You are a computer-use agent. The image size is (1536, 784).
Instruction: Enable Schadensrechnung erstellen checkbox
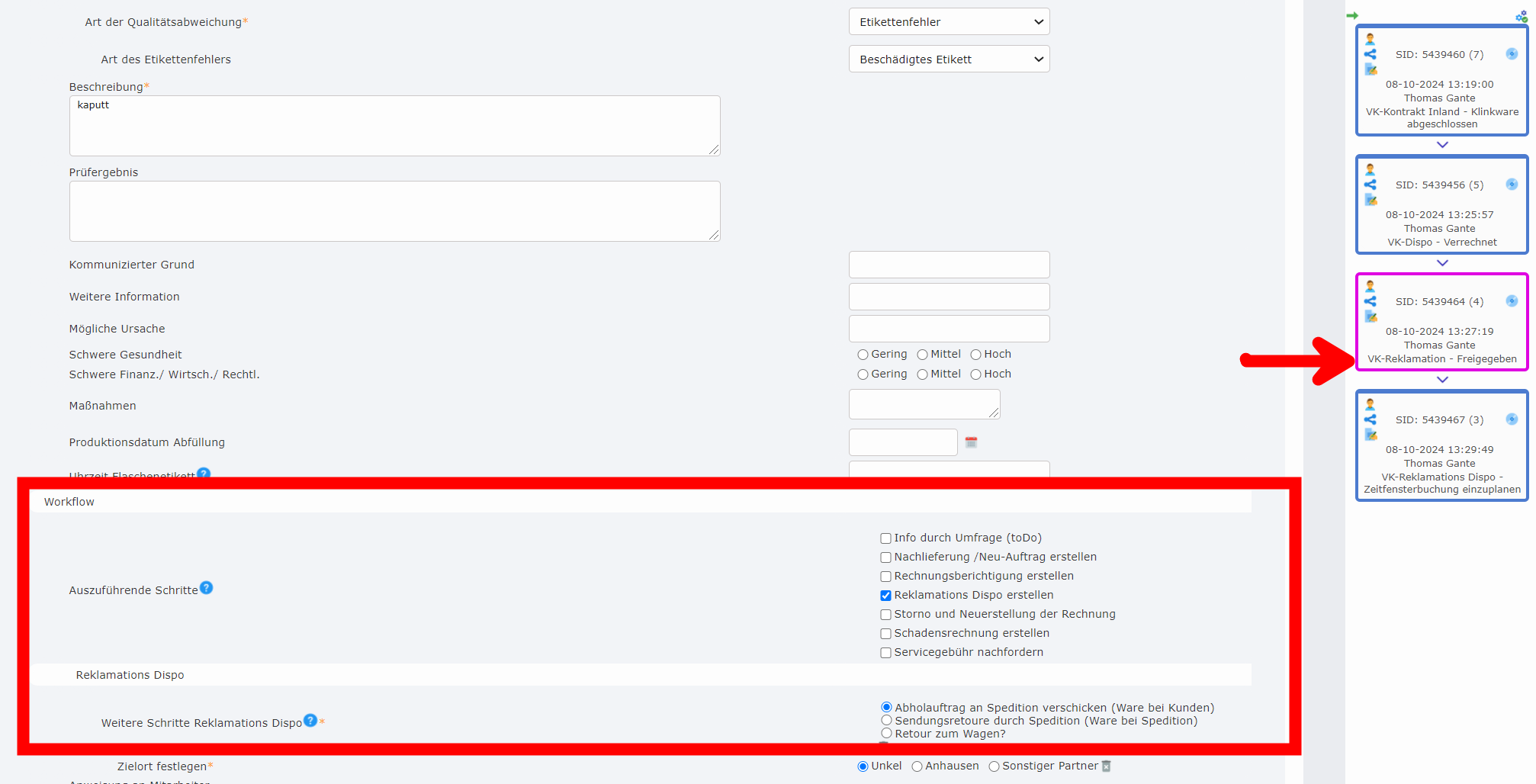click(x=885, y=634)
